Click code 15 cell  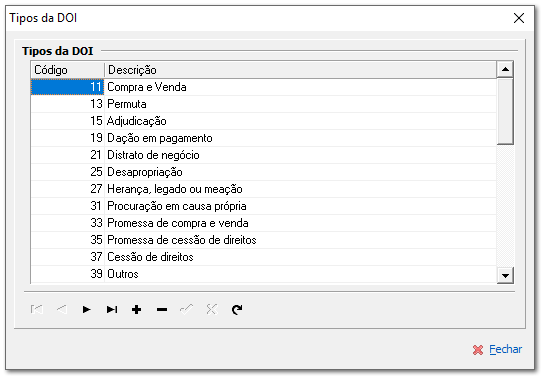click(x=68, y=121)
